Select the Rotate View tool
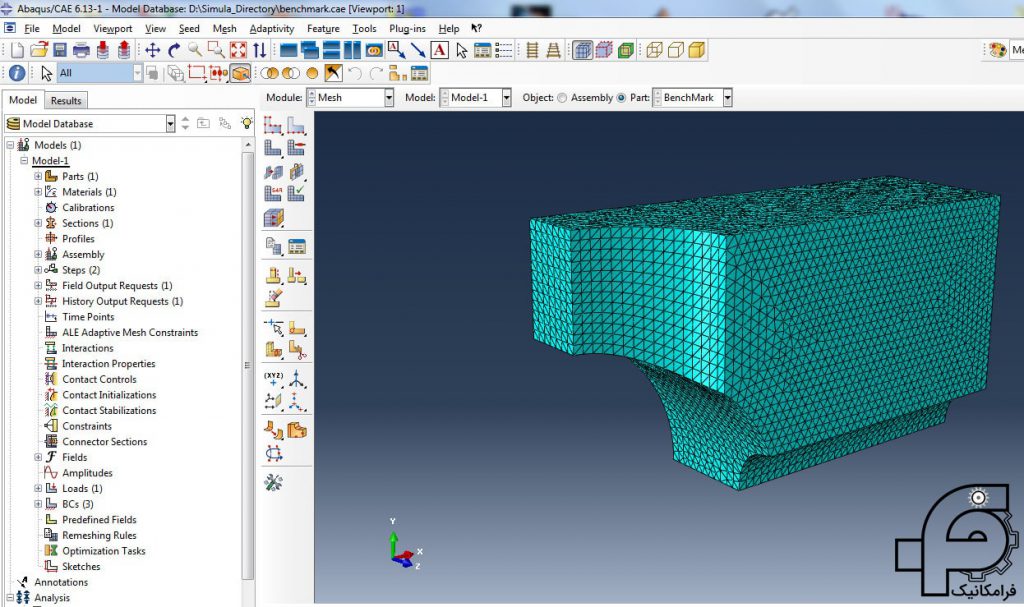 click(x=174, y=50)
